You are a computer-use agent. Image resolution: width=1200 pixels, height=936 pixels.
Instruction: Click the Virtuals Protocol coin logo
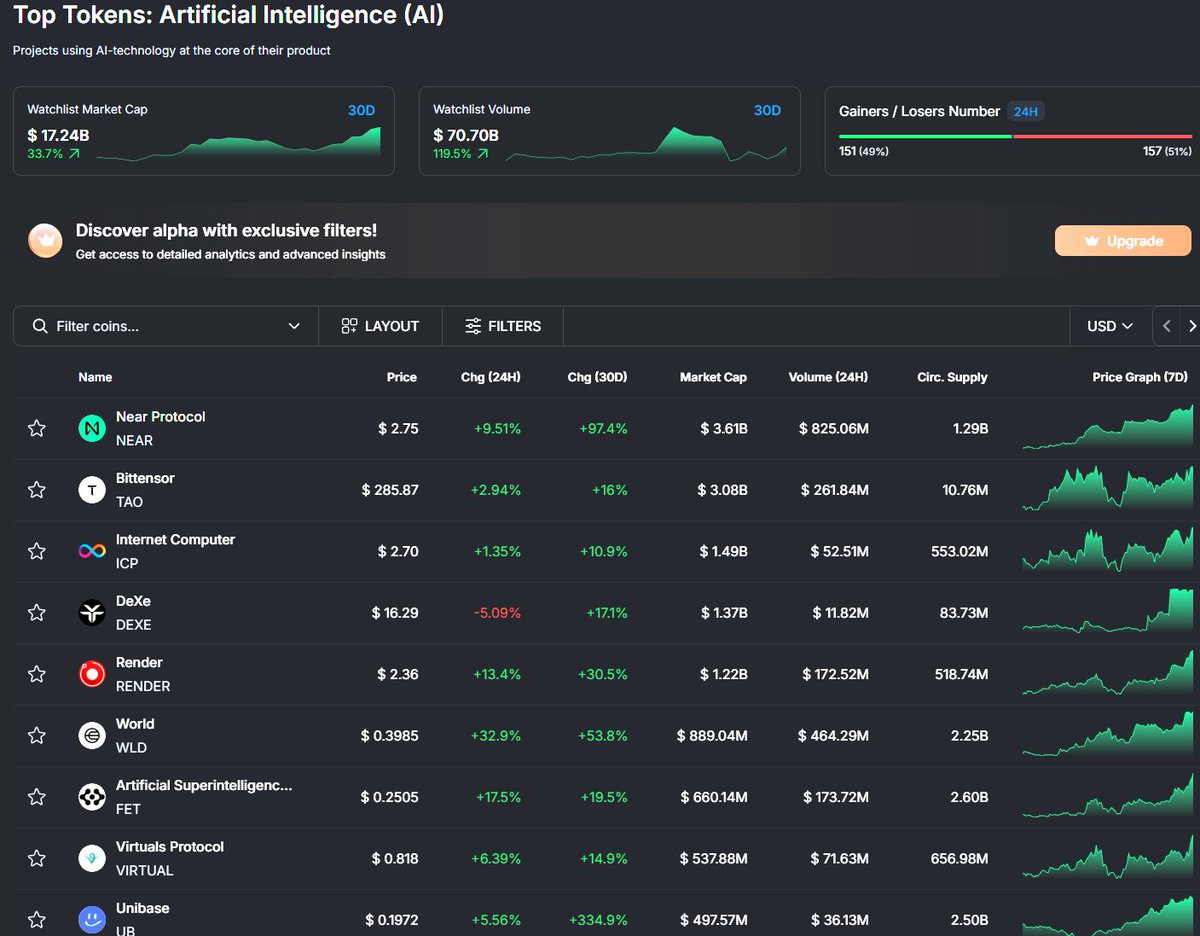pos(92,858)
